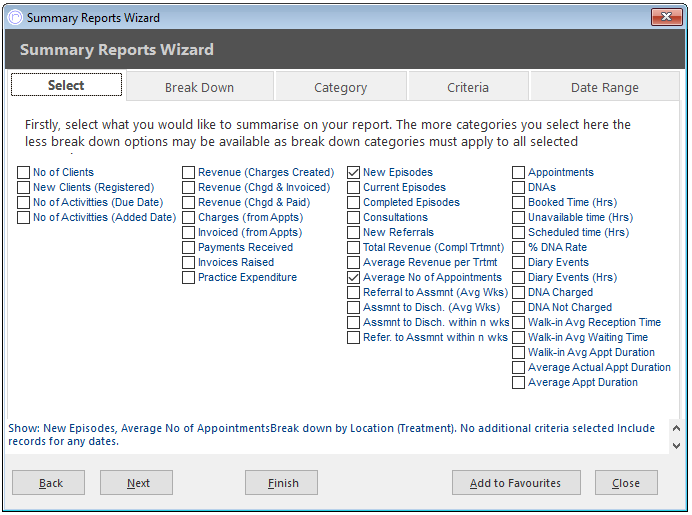Close the Summary Reports Wizard window
Viewport: 692px width, 515px height.
[666, 17]
